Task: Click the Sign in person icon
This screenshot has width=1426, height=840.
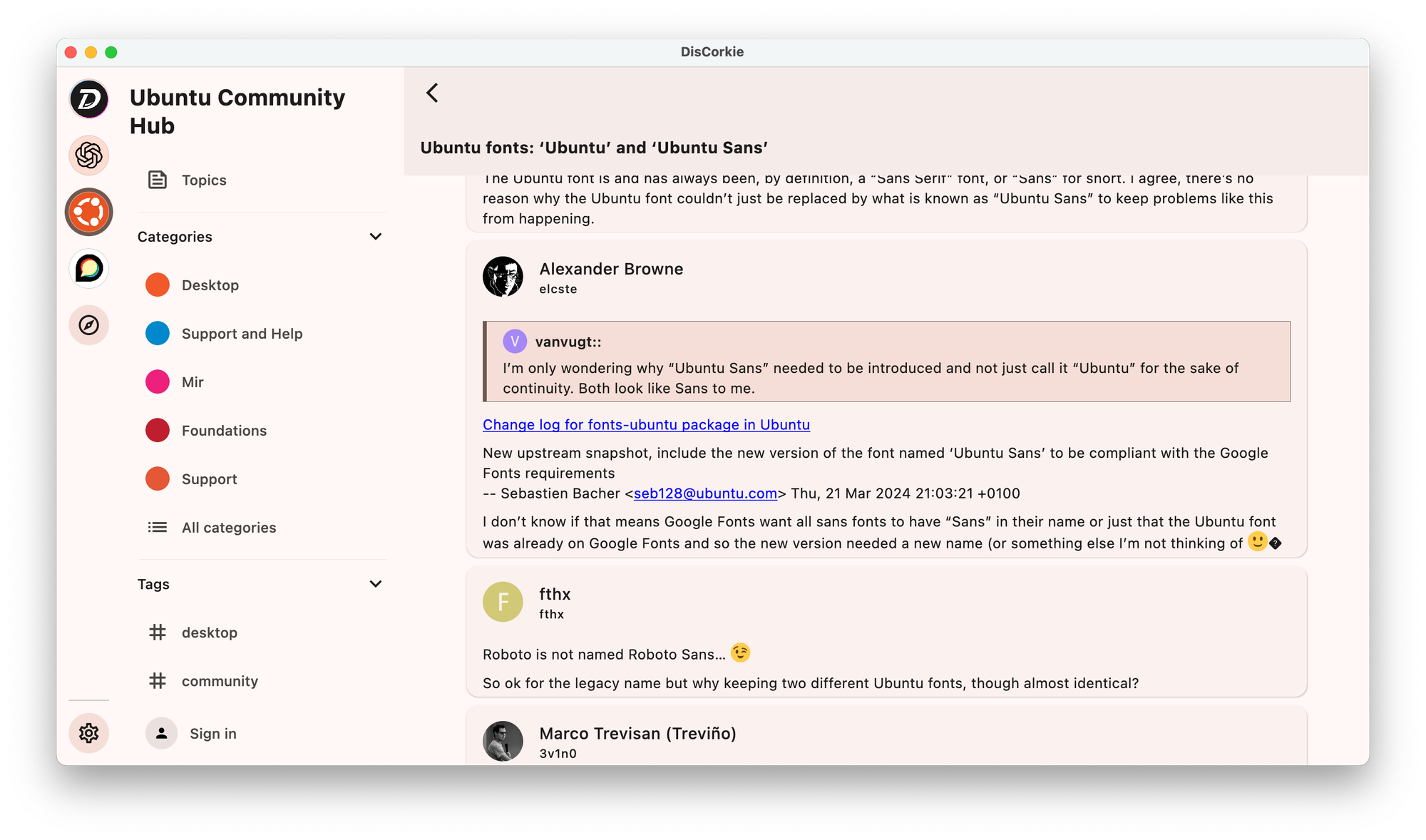Action: [162, 733]
